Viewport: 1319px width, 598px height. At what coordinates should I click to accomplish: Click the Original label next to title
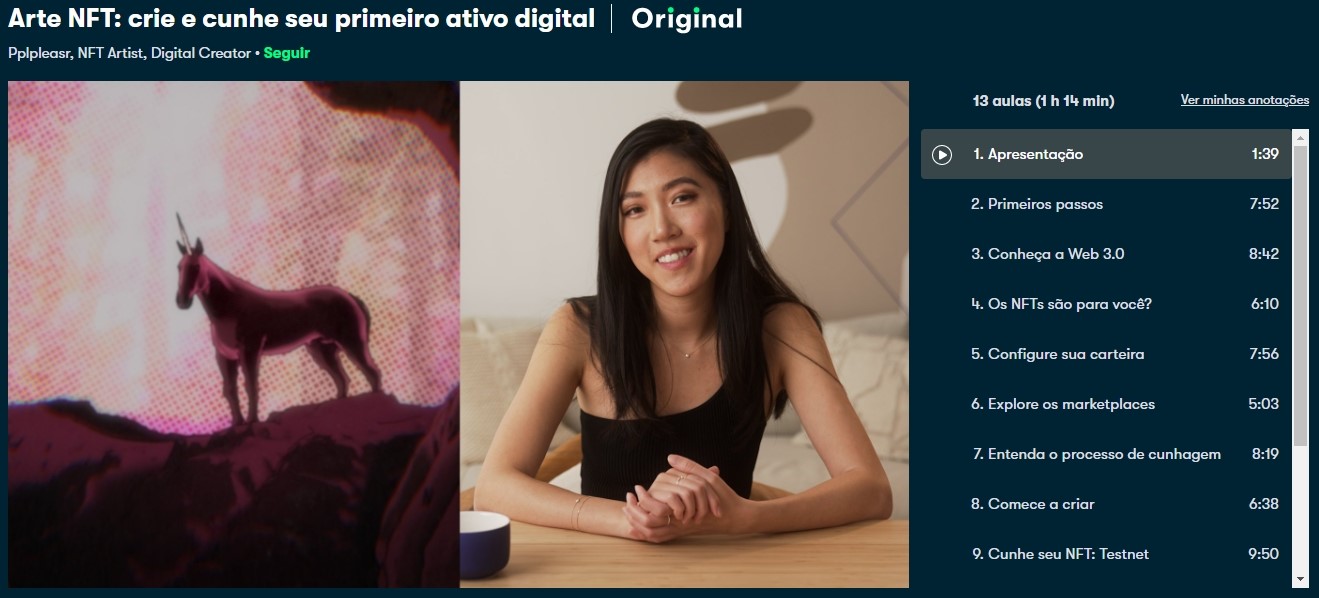(687, 18)
